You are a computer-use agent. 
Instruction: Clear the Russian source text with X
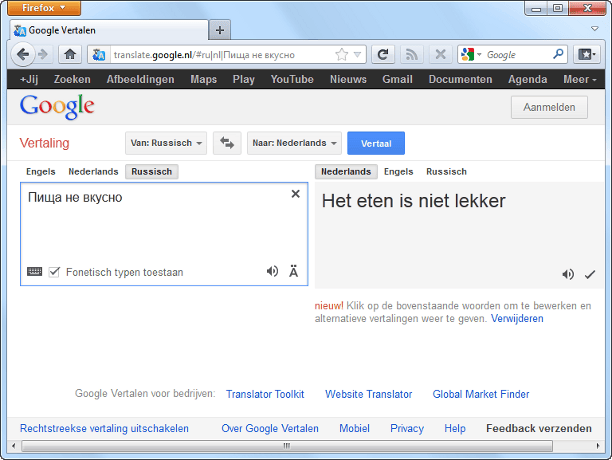295,194
